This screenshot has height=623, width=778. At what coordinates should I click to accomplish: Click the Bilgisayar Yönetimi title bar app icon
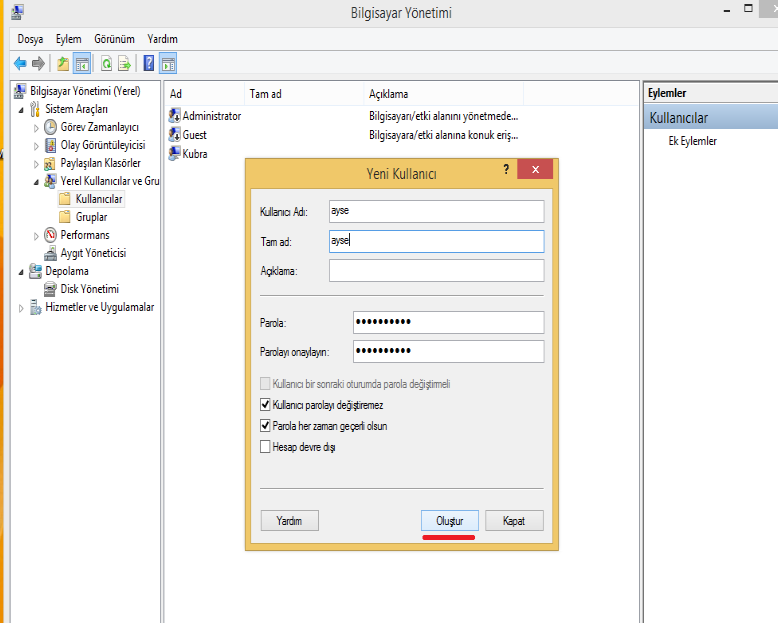click(17, 12)
